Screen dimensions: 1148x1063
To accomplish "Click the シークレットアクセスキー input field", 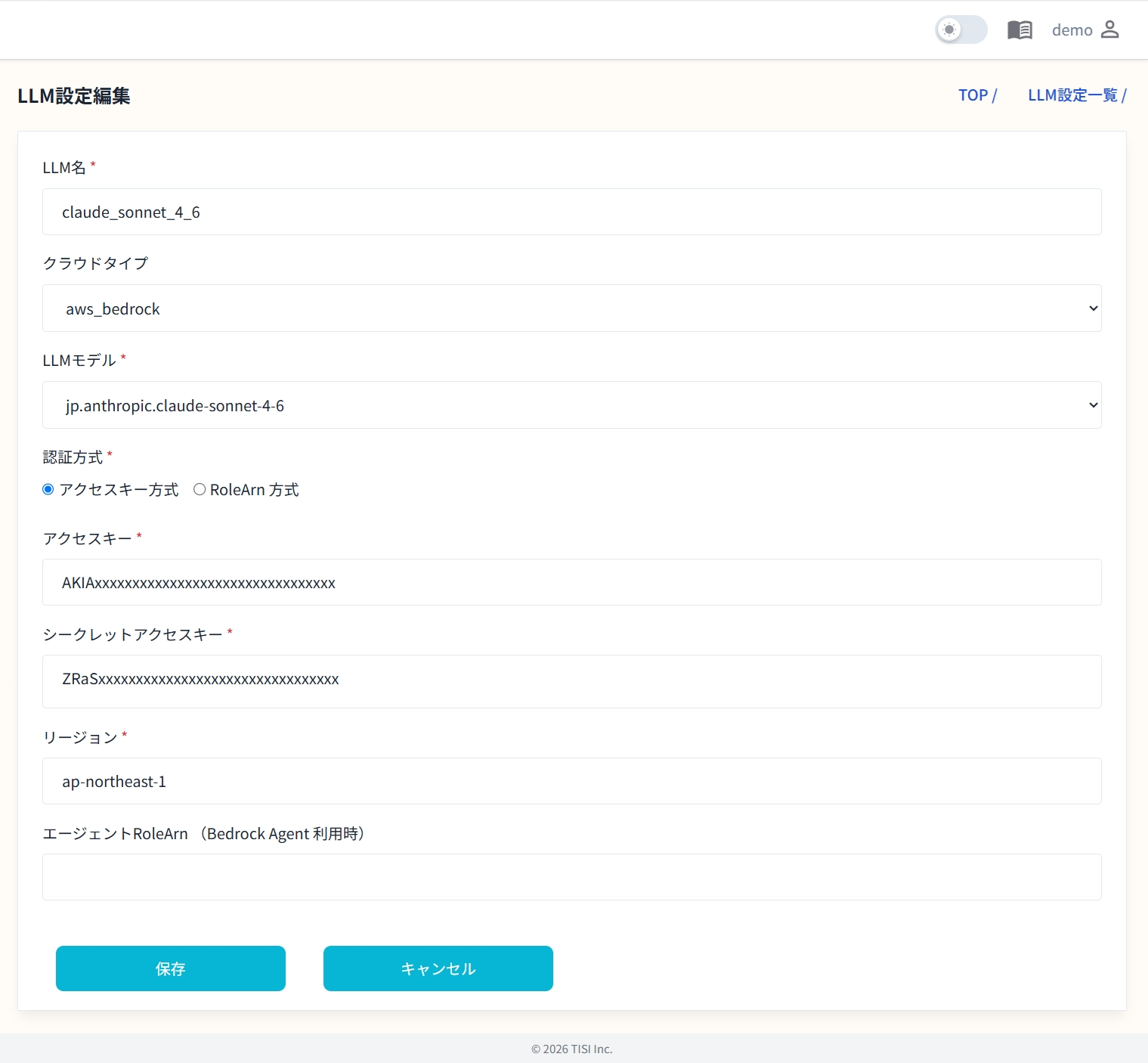I will coord(572,681).
